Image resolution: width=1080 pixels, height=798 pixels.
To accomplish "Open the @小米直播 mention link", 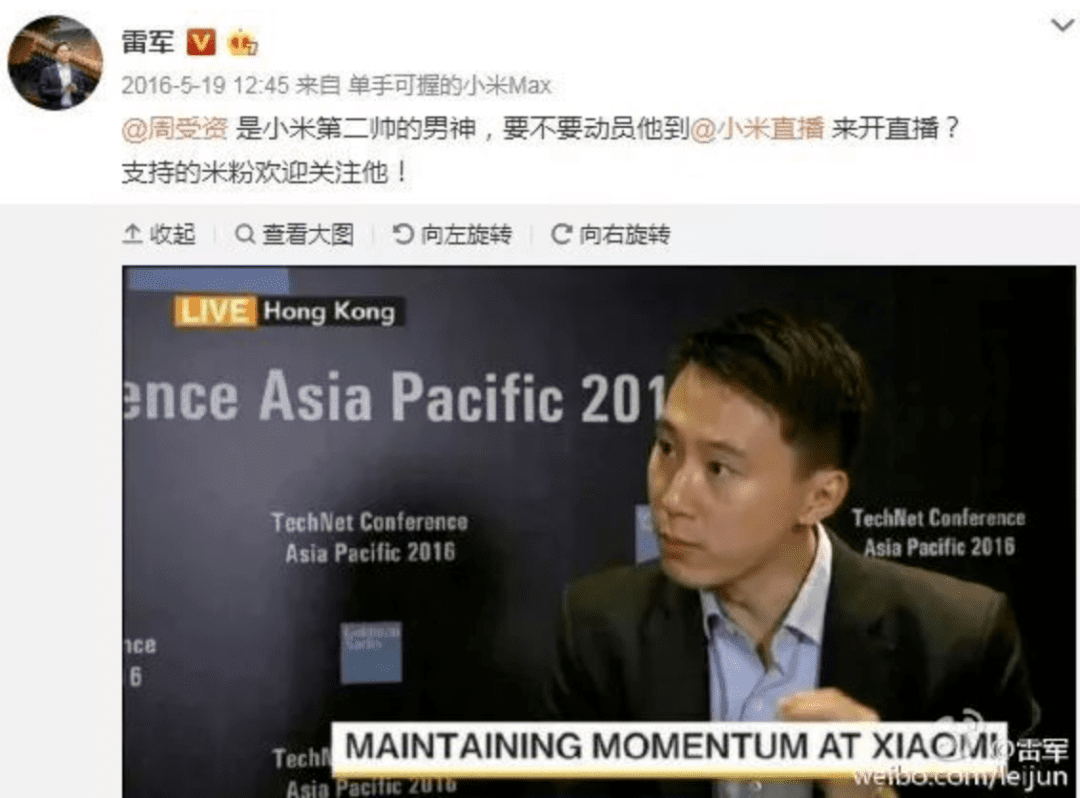I will [x=756, y=129].
